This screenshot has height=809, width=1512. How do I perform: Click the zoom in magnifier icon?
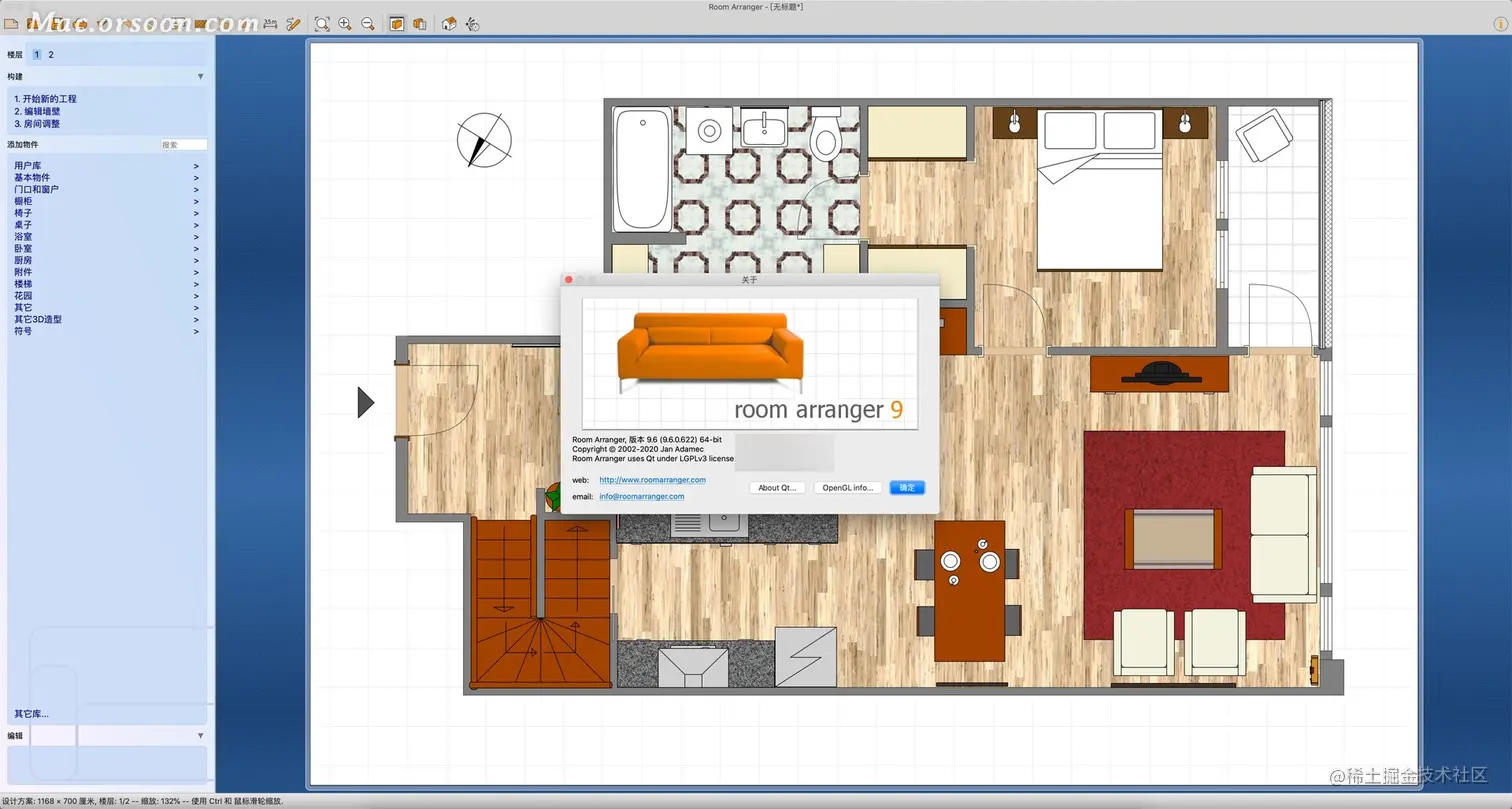pos(345,24)
